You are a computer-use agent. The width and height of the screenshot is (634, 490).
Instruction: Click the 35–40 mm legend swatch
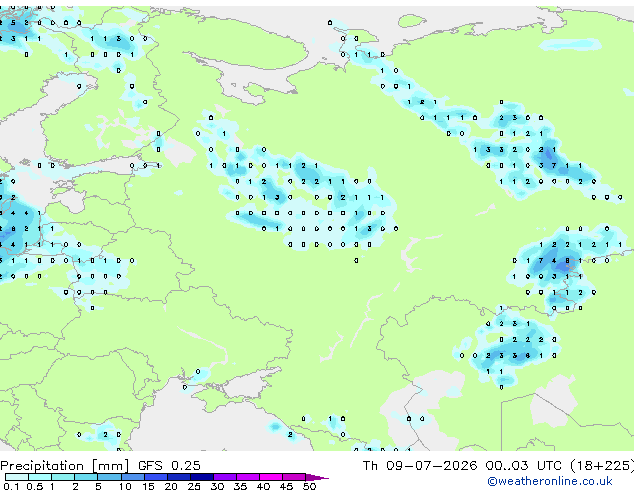point(247,477)
